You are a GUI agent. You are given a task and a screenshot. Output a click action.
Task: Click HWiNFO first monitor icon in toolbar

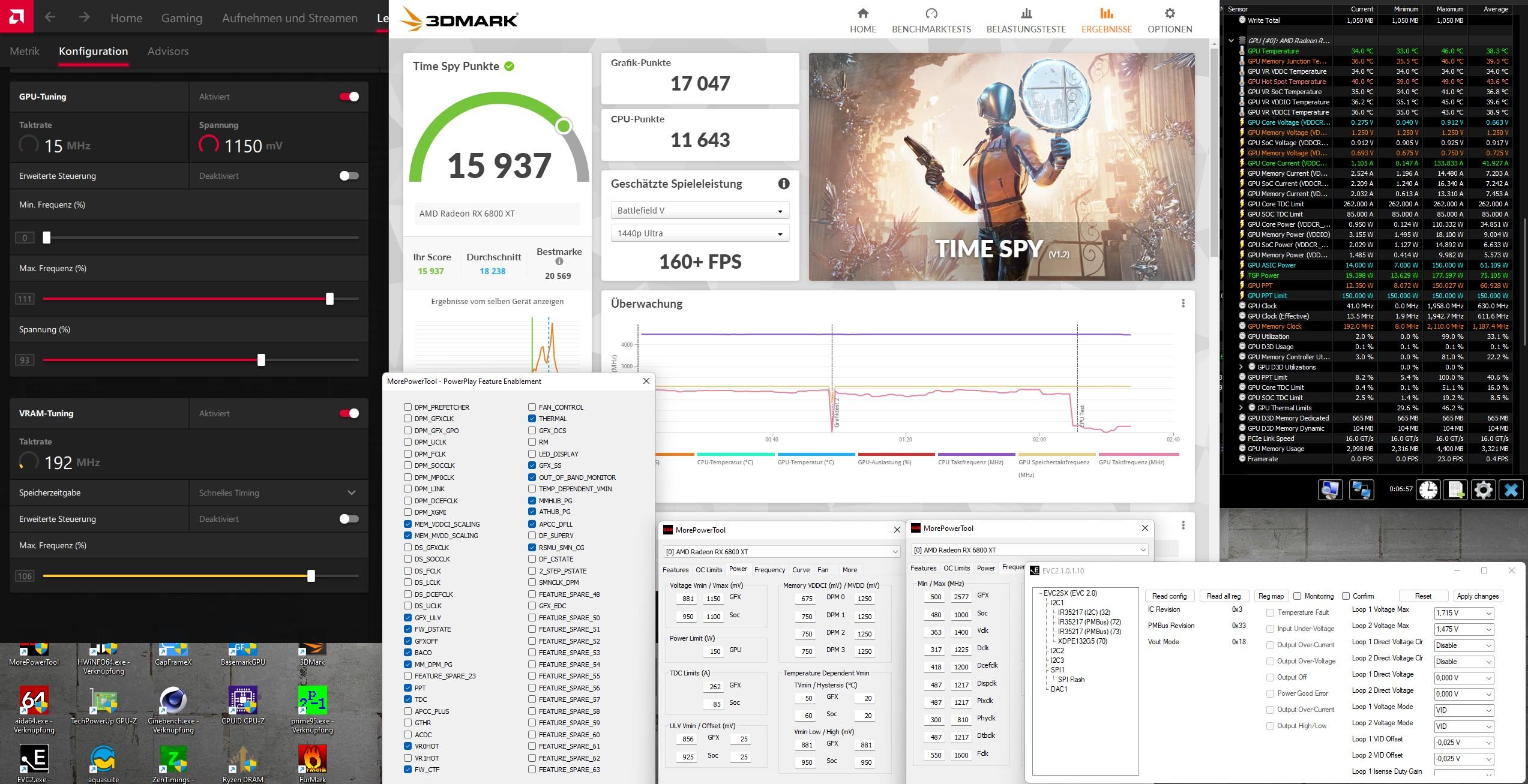(1330, 489)
